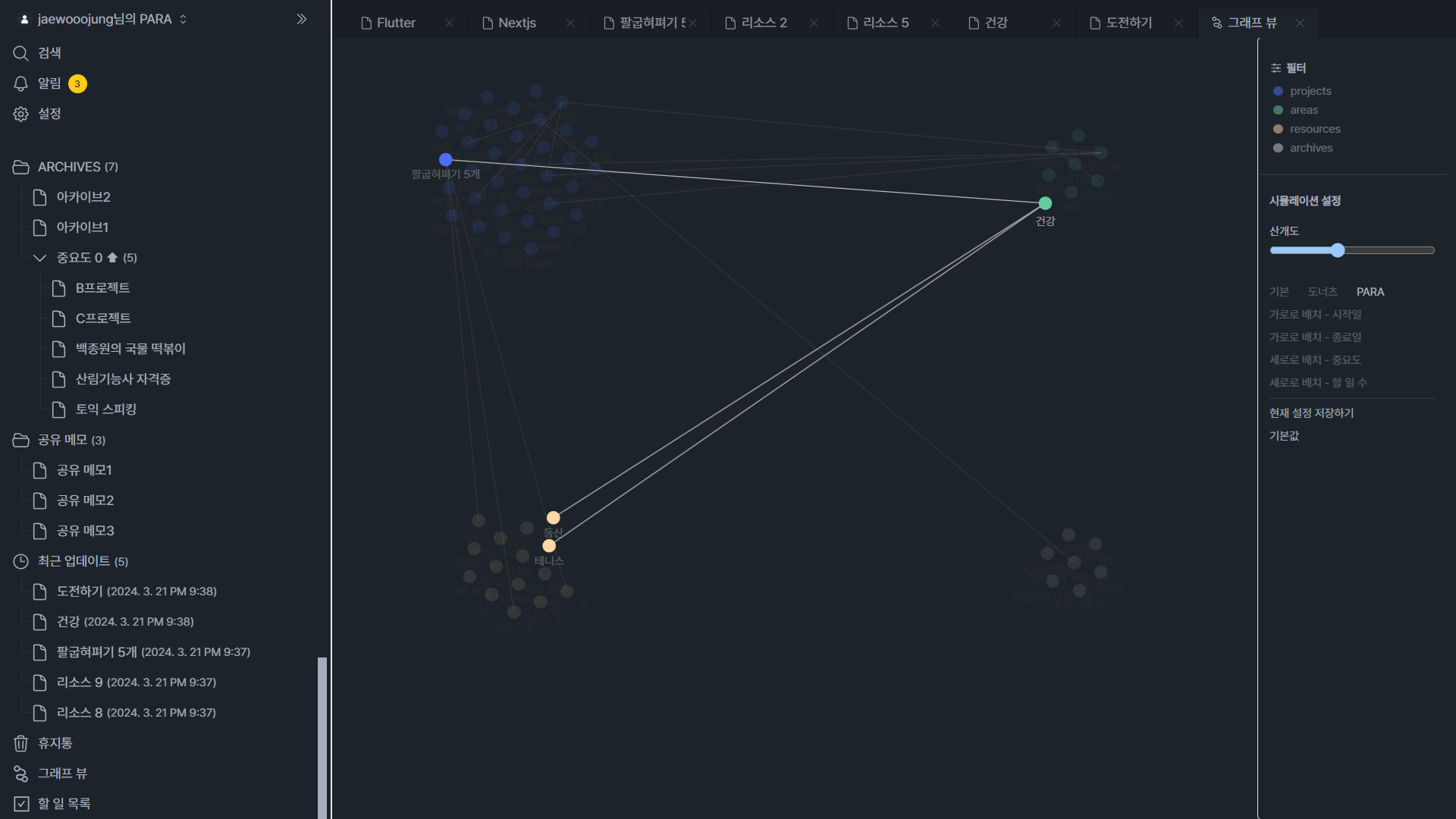Image resolution: width=1456 pixels, height=819 pixels.
Task: Toggle projects filter in legend
Action: click(x=1310, y=91)
